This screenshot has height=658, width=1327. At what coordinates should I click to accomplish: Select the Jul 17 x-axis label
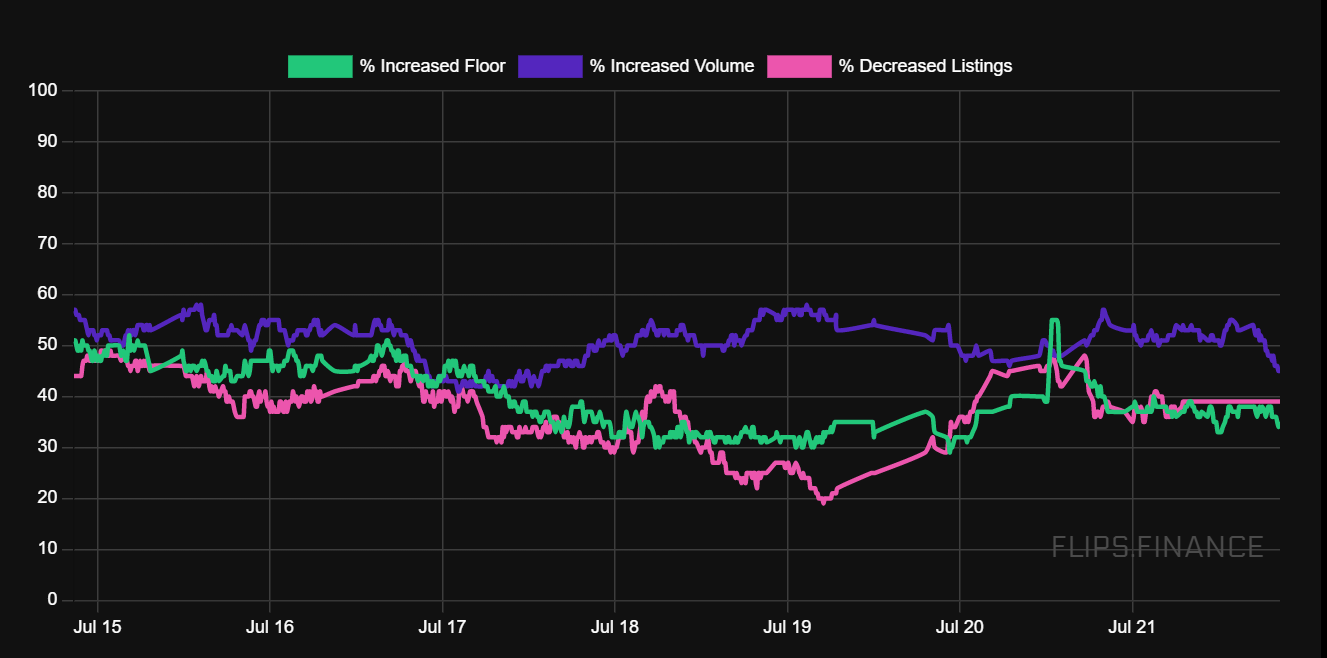click(443, 628)
